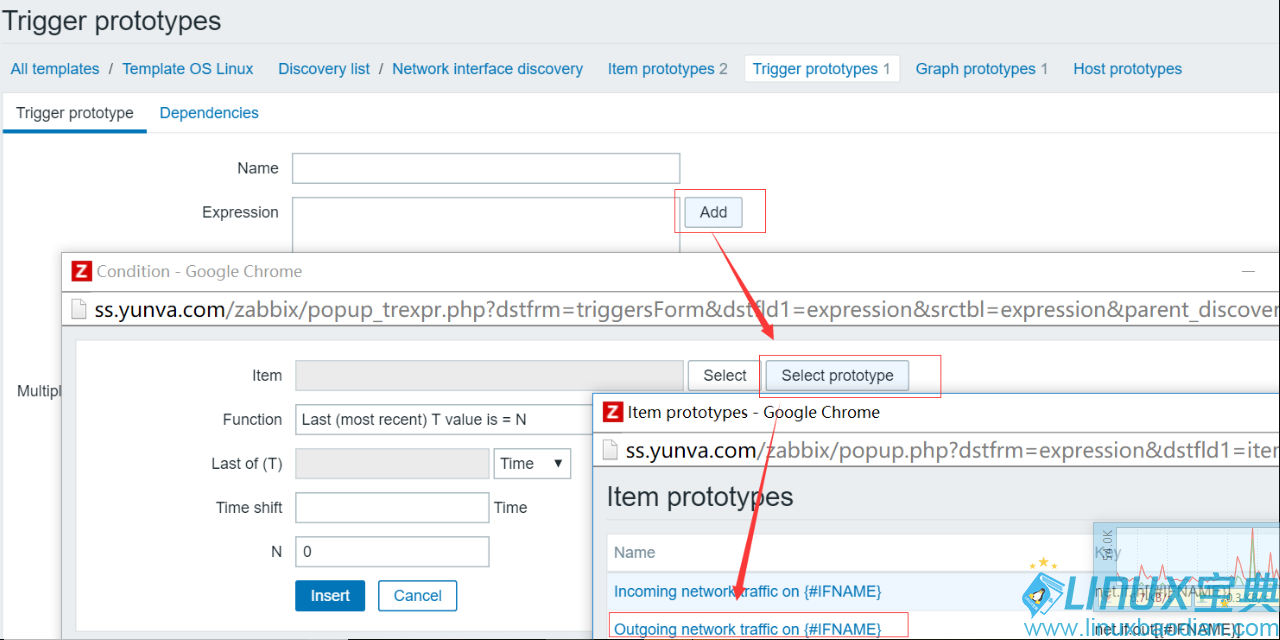Click the Zabbix icon in Item prototypes window

click(613, 412)
